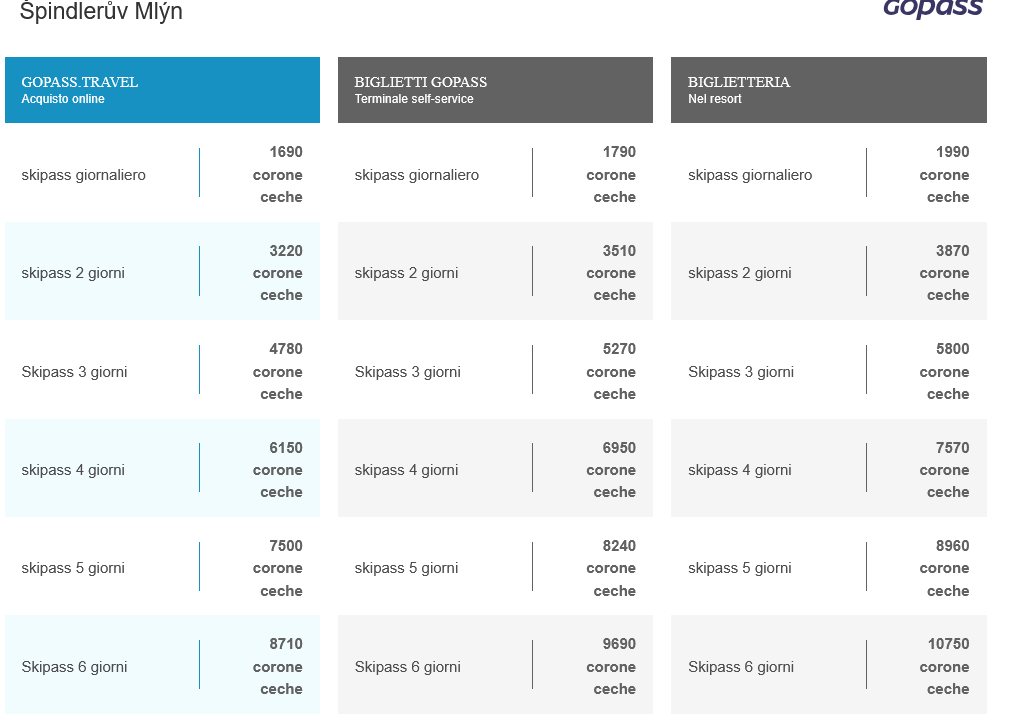
Task: Click skipass 2 giorni under BIGLIETTERIA
Action: [740, 273]
